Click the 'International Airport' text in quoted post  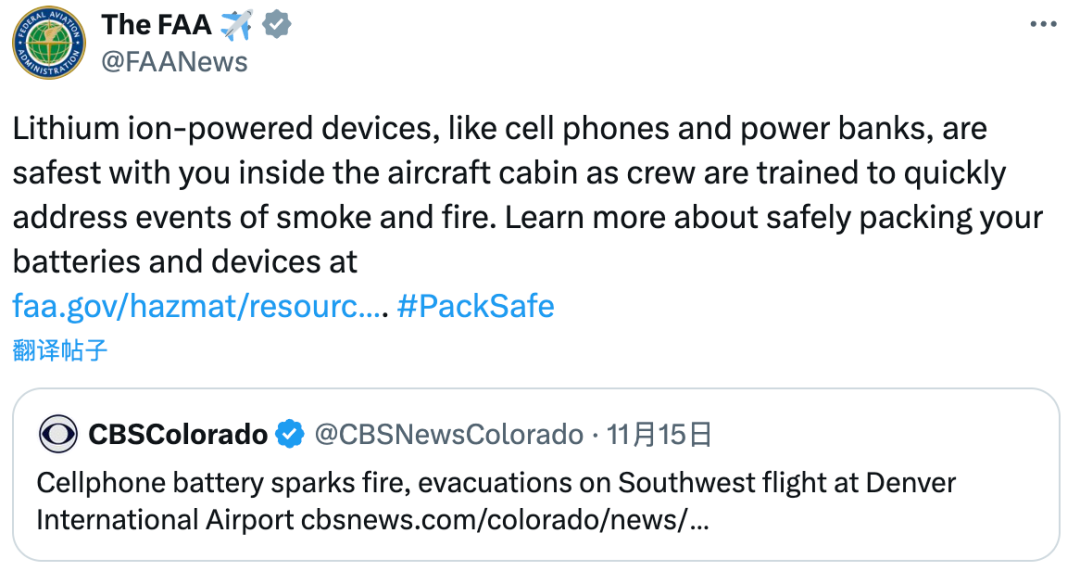[165, 520]
